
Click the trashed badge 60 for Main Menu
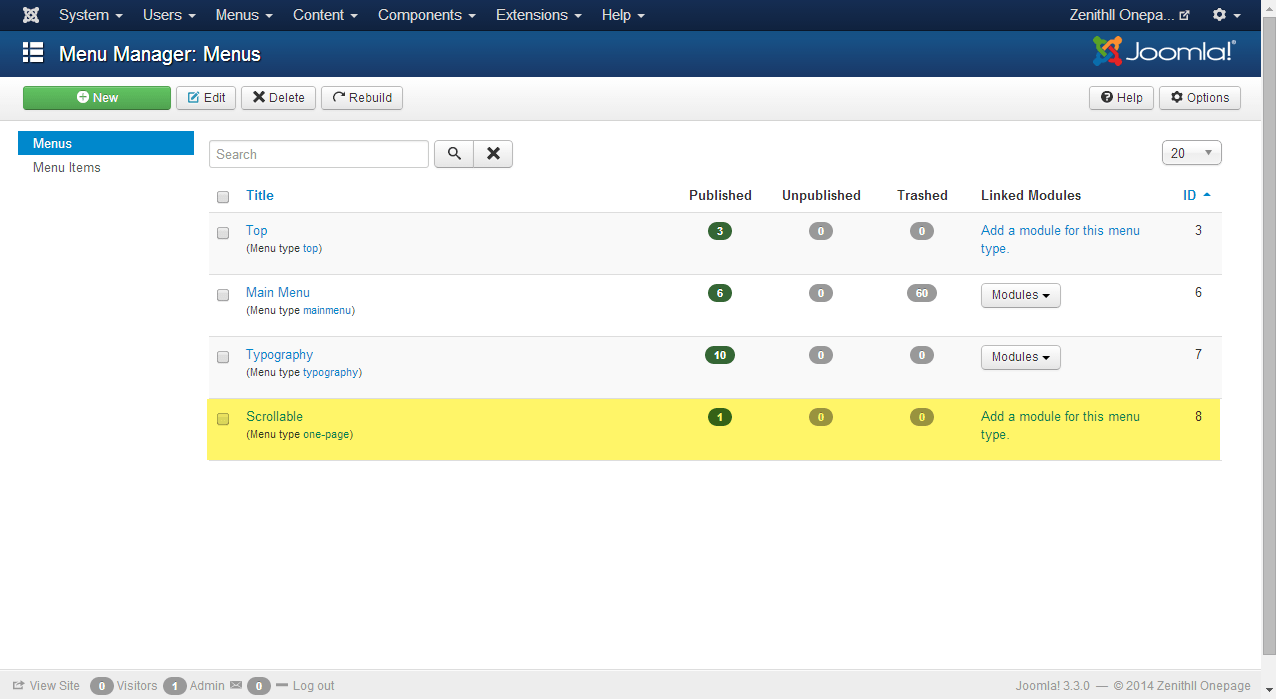click(921, 293)
